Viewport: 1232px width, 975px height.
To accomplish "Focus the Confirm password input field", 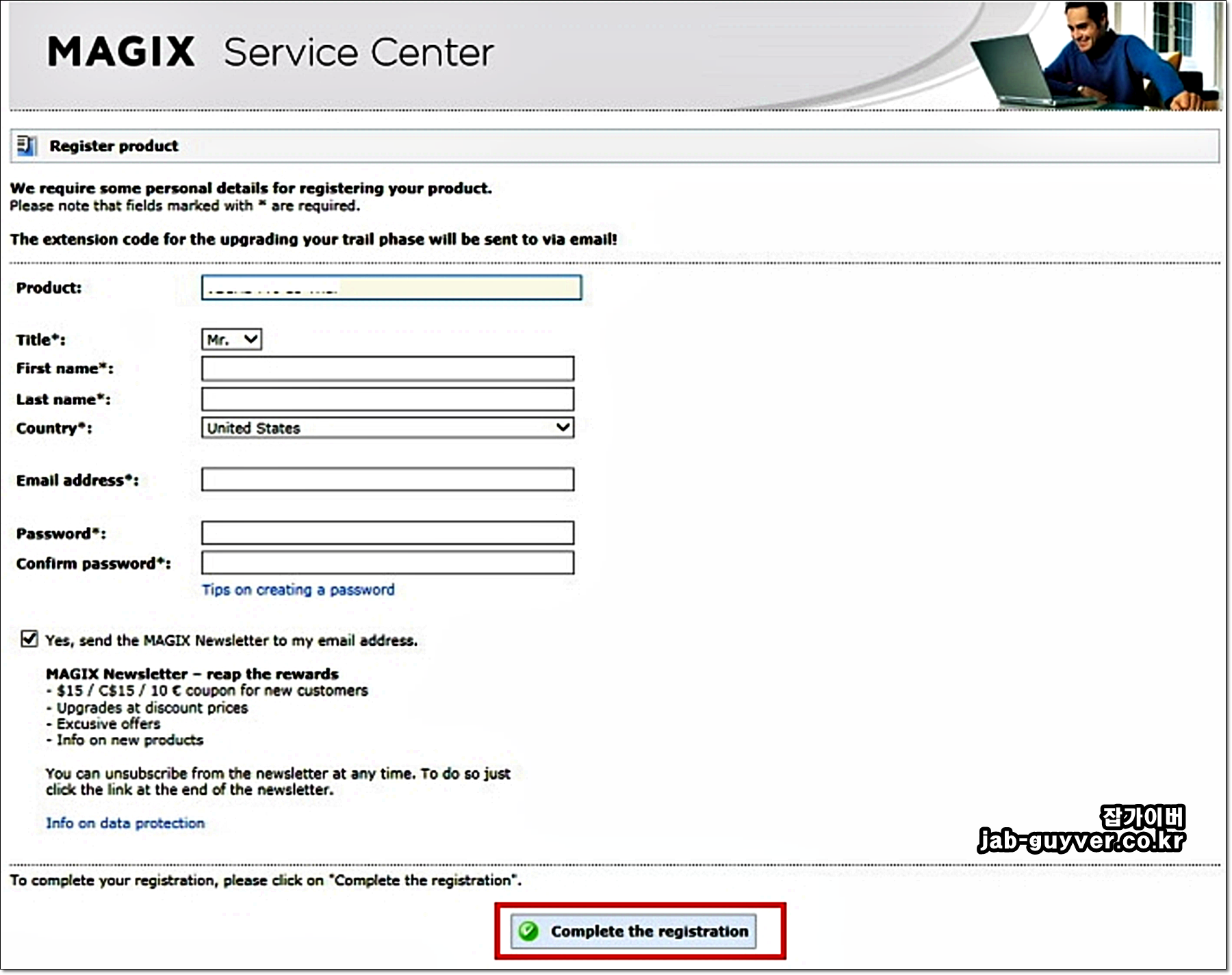I will tap(387, 563).
